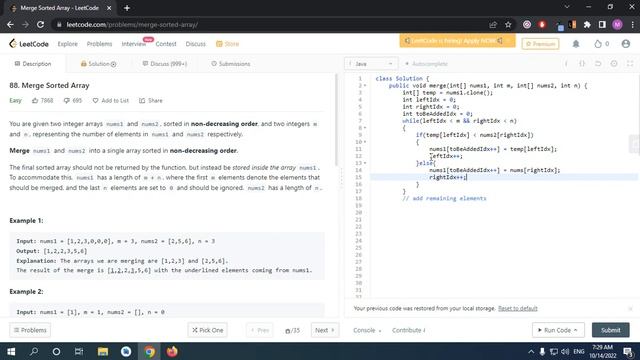This screenshot has width=640, height=360.
Task: Open Chrome tab search dropdown
Action: click(x=567, y=7)
